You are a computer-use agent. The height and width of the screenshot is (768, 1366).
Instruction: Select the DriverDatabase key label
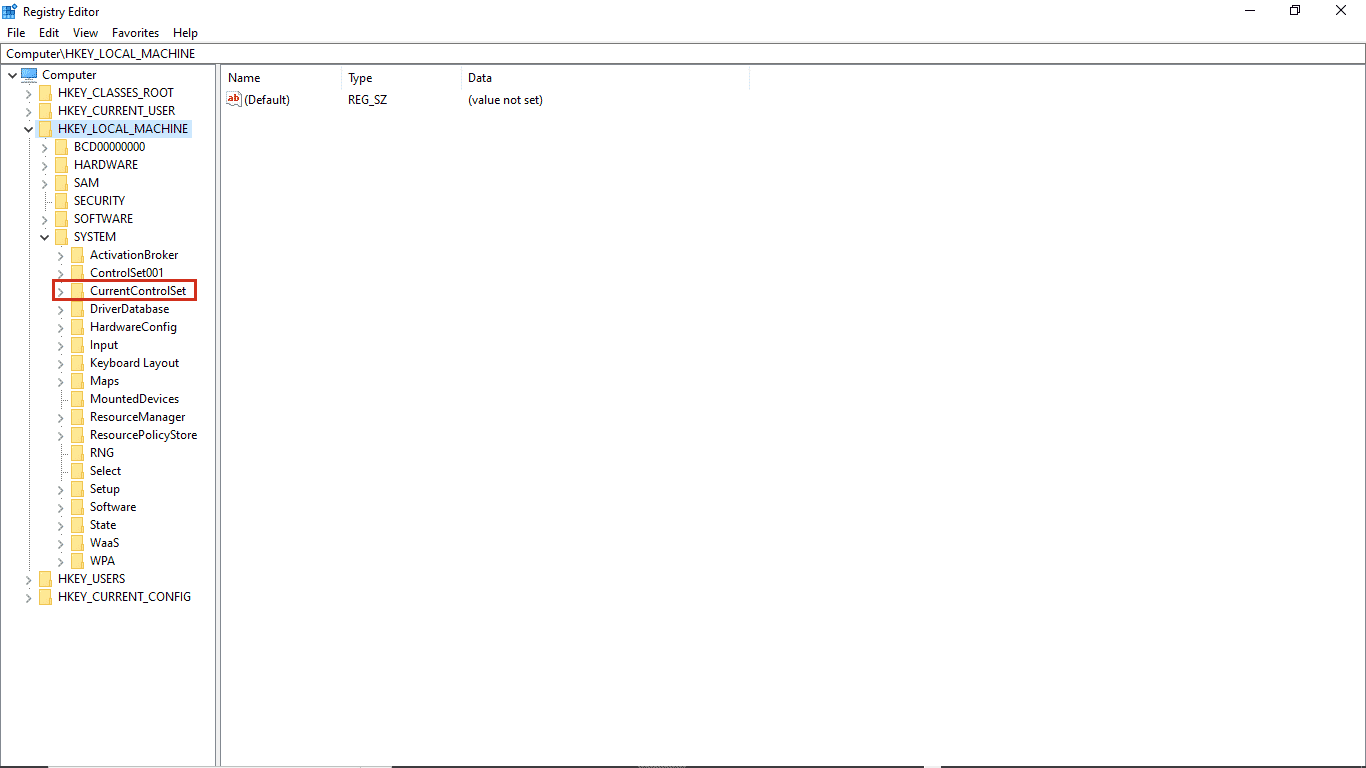coord(130,309)
